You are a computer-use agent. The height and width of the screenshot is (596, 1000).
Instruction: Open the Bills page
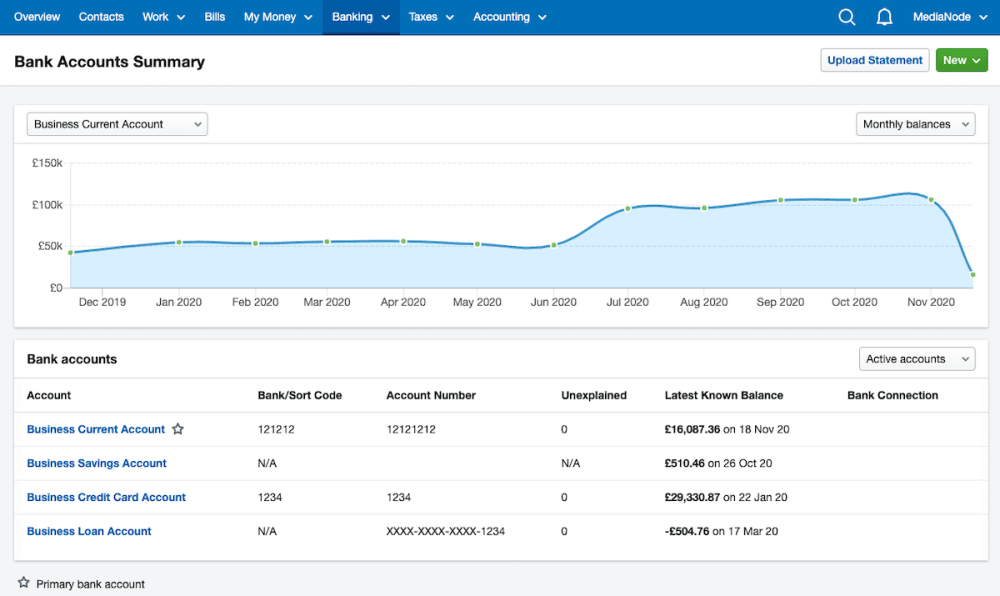click(x=214, y=17)
